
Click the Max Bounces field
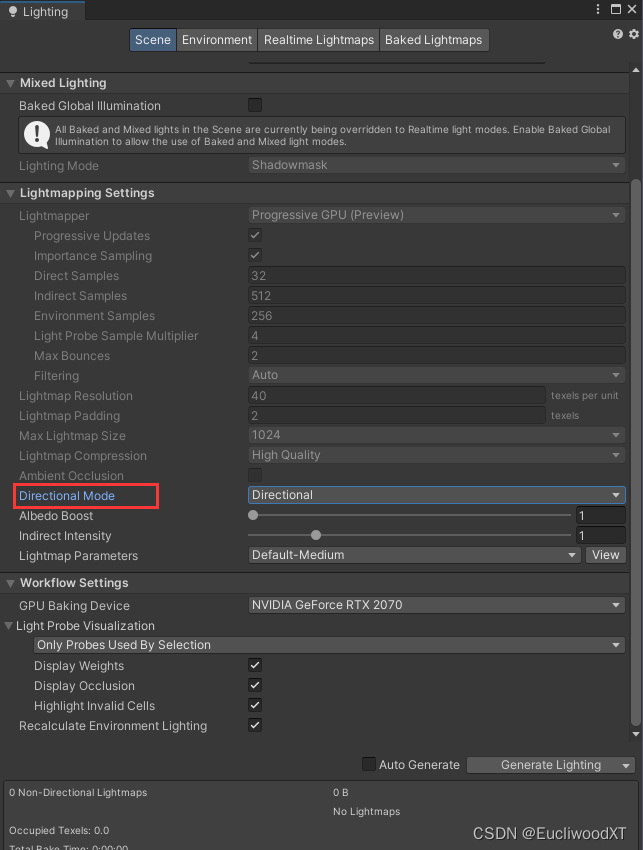[436, 356]
